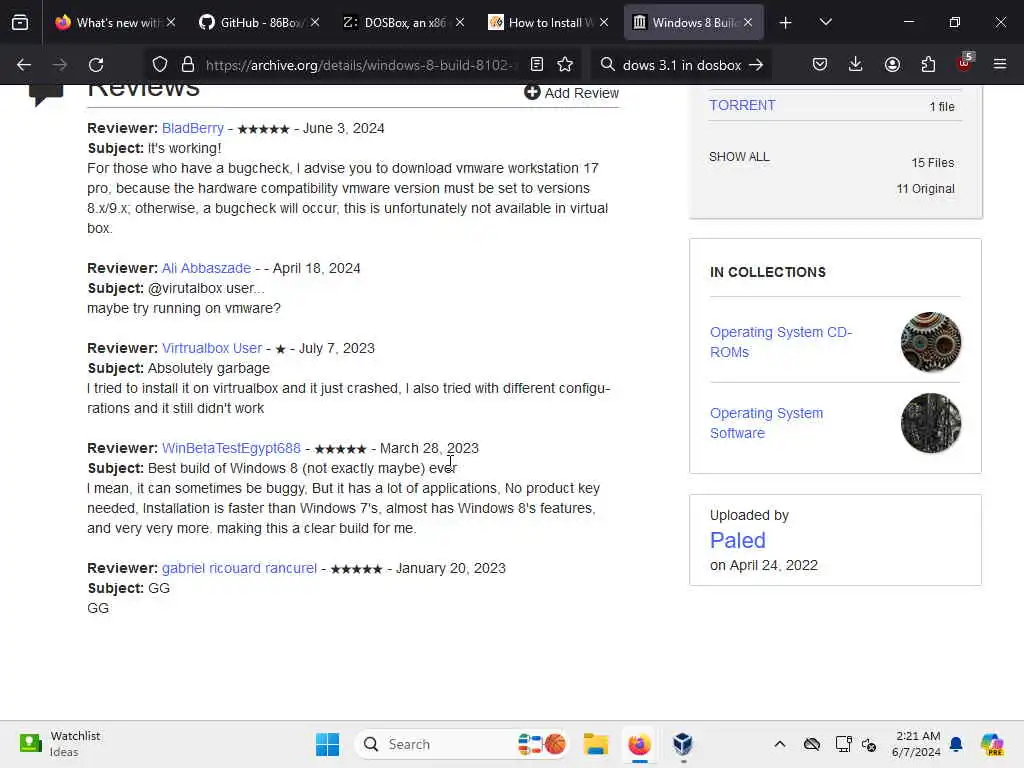1024x768 pixels.
Task: Open the Windows Start menu
Action: [x=327, y=744]
